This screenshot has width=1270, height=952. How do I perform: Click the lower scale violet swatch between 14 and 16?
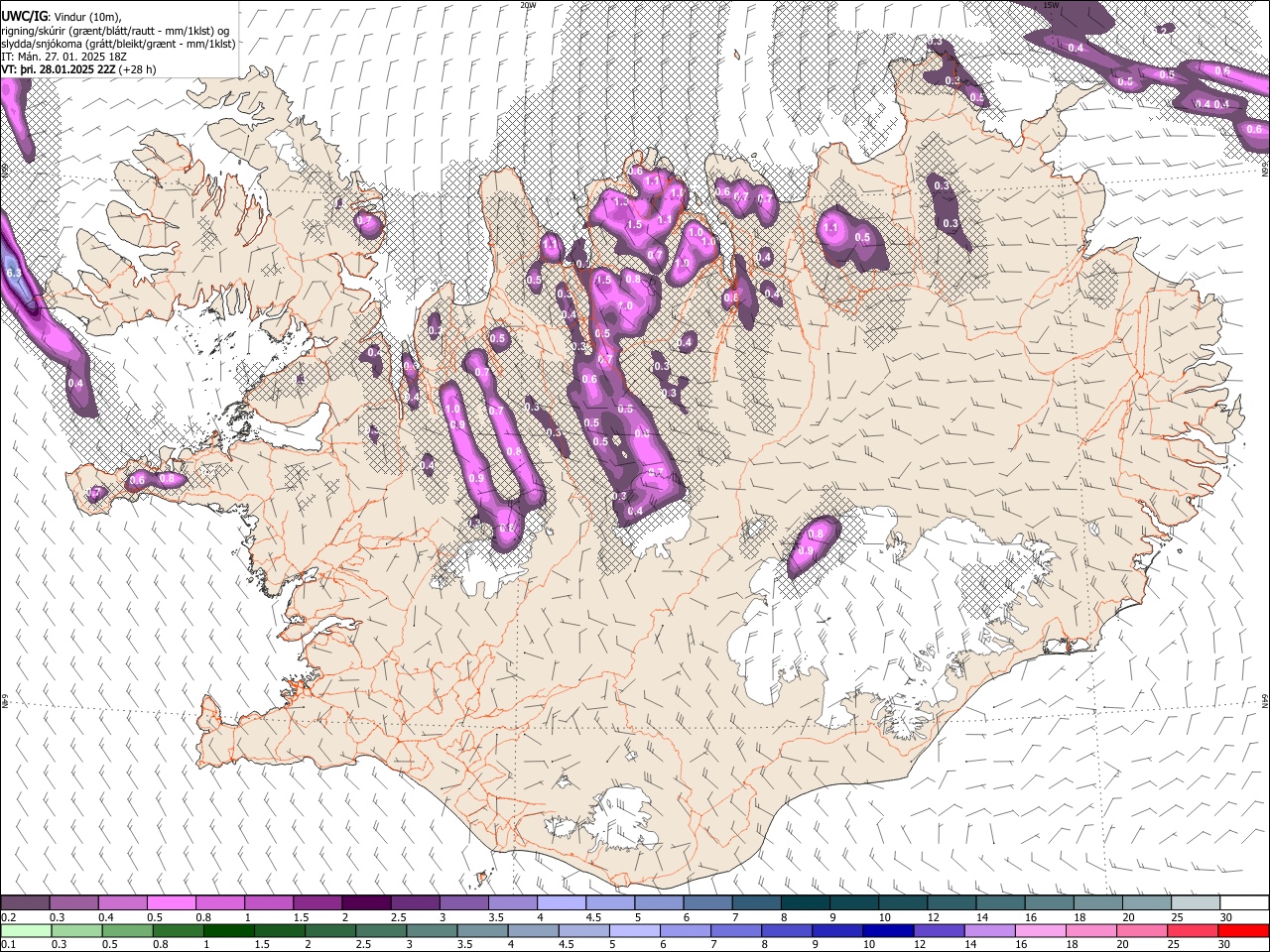pos(988,931)
